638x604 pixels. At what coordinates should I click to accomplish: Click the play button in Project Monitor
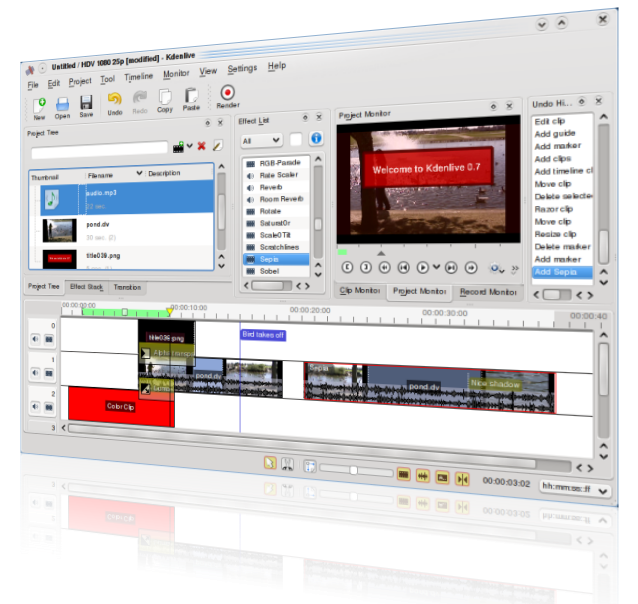tap(423, 267)
